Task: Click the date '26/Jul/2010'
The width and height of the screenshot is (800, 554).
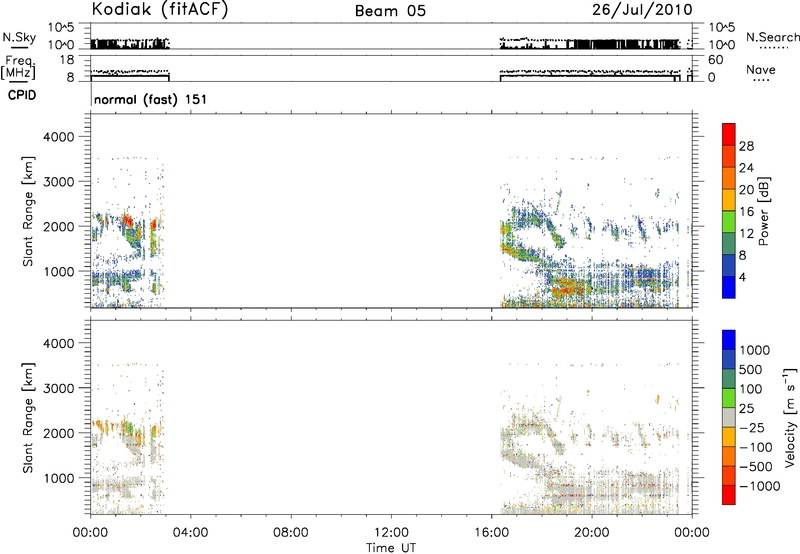Action: click(x=642, y=10)
